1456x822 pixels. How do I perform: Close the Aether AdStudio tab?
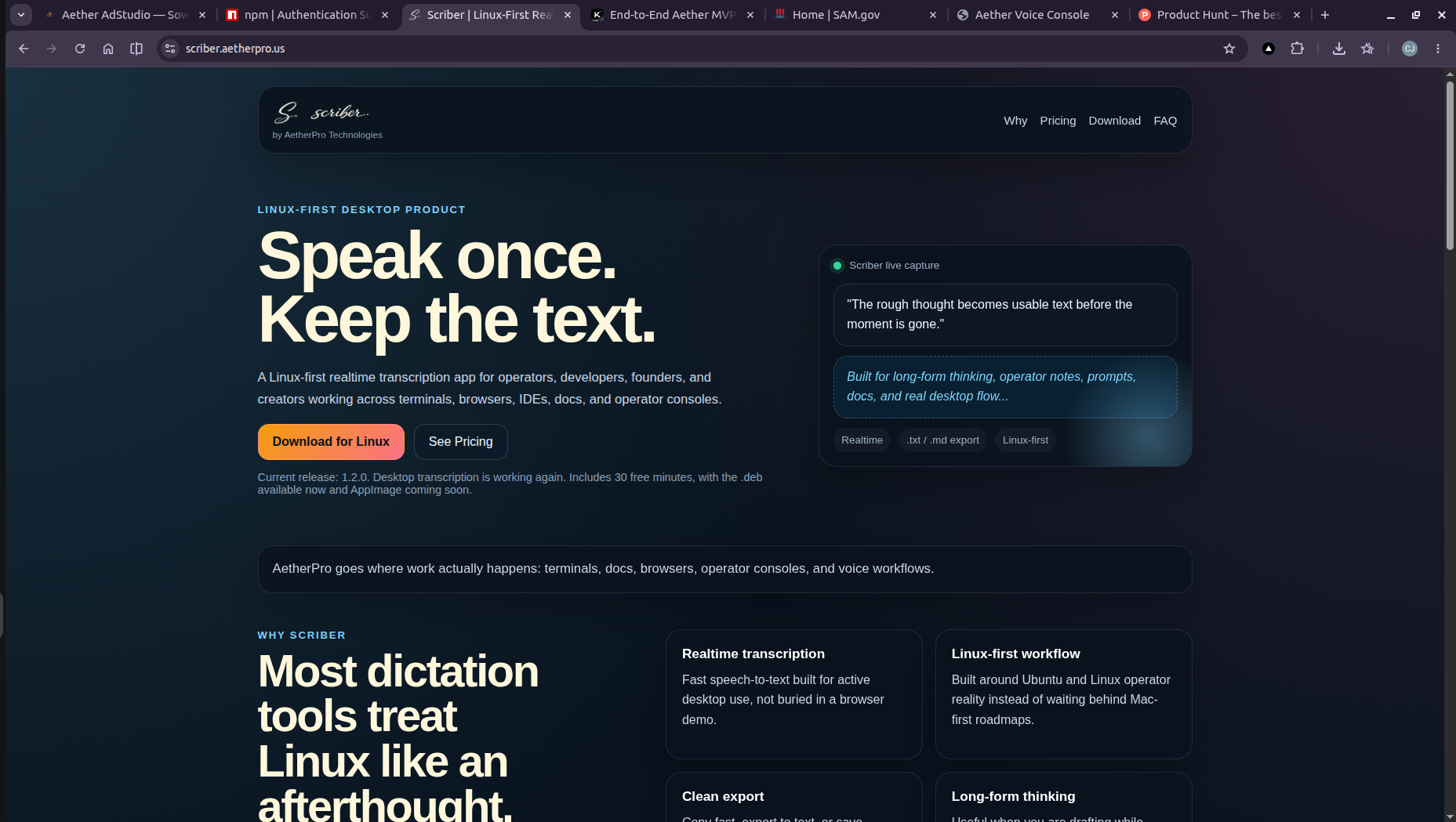202,15
